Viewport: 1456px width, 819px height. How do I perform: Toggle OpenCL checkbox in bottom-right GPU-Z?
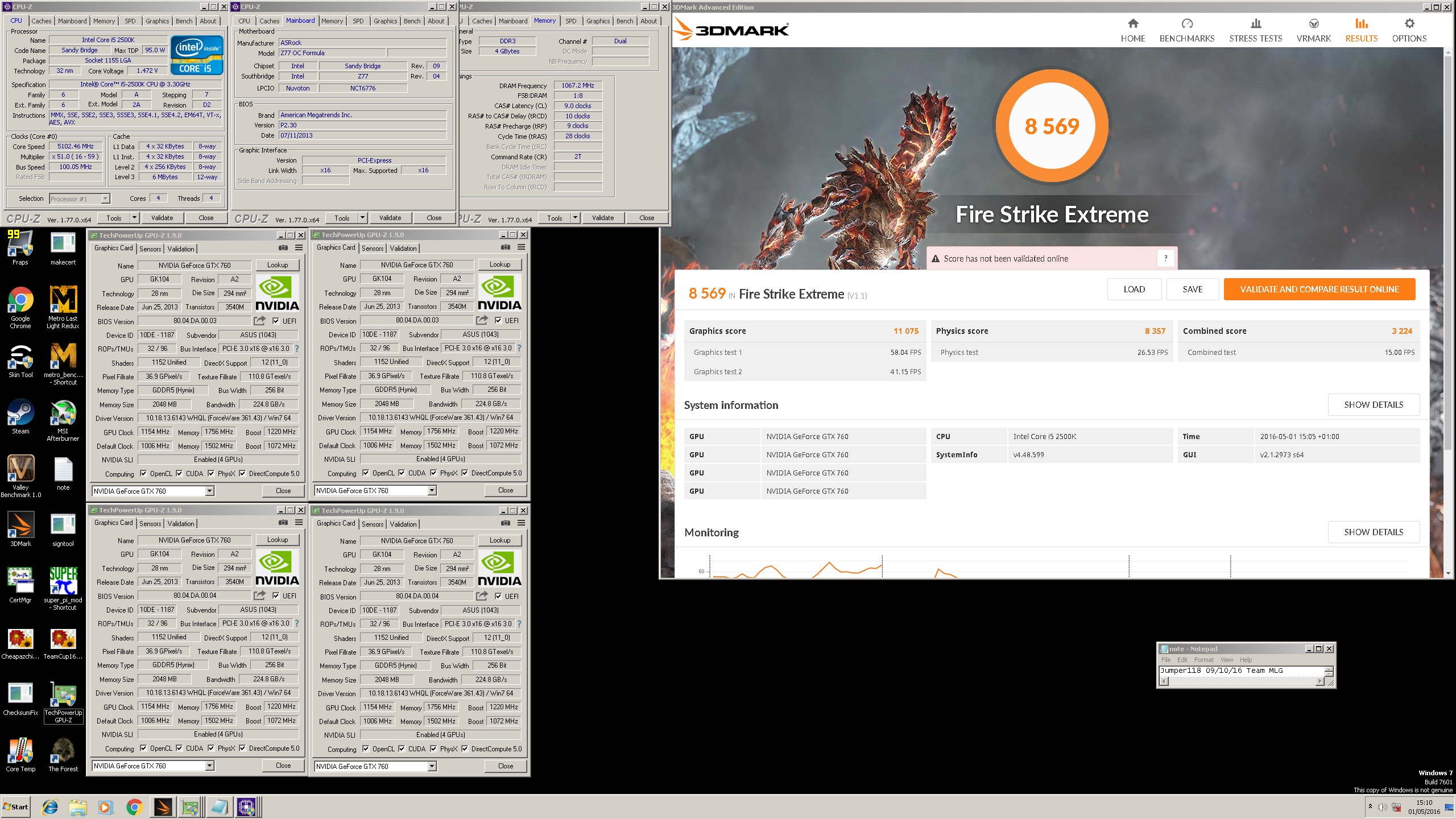366,749
